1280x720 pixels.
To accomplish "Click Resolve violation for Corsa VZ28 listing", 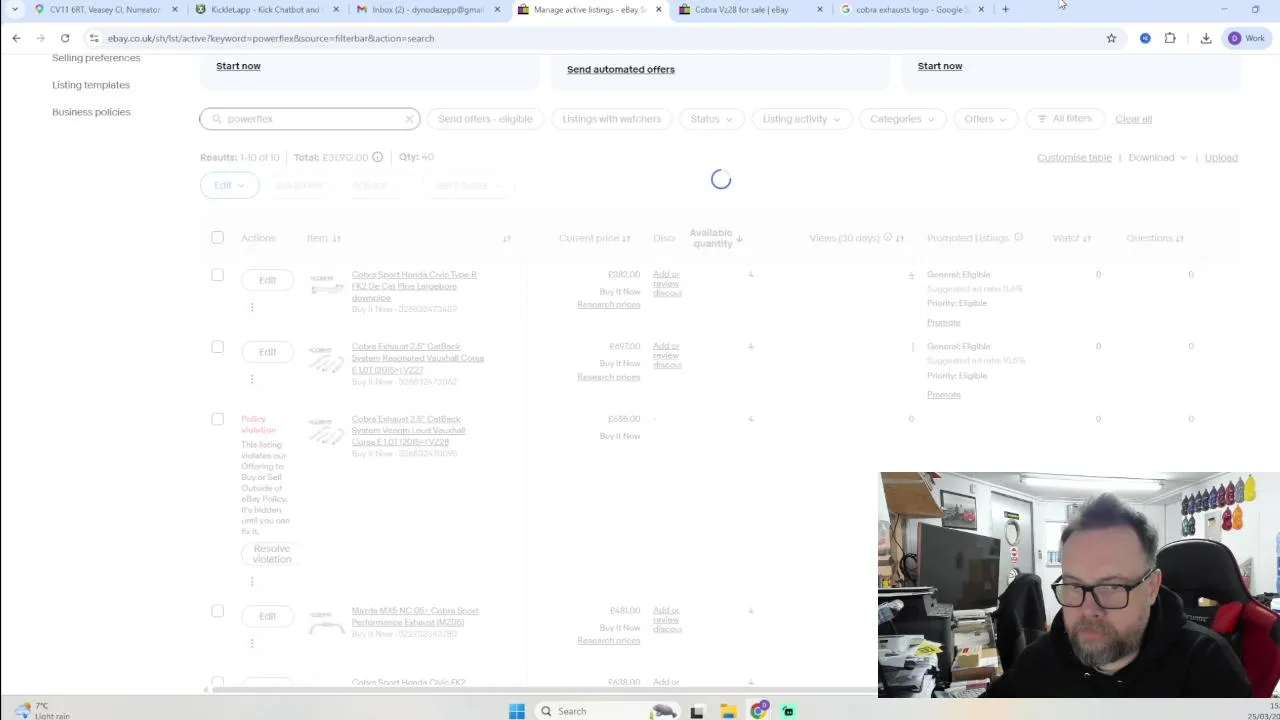I will (x=272, y=554).
